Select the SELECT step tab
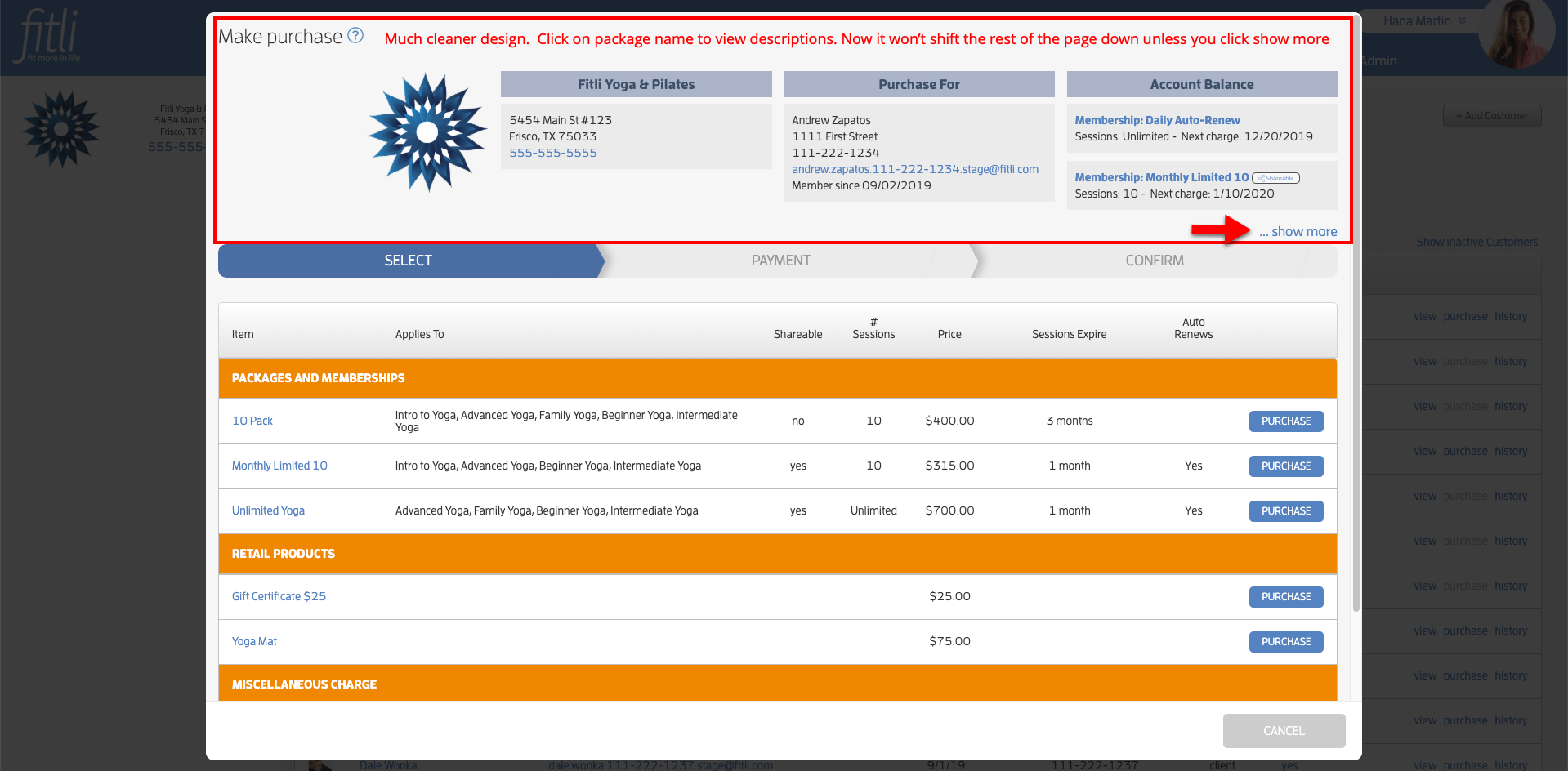Screen dimensions: 1568x771 coord(409,261)
